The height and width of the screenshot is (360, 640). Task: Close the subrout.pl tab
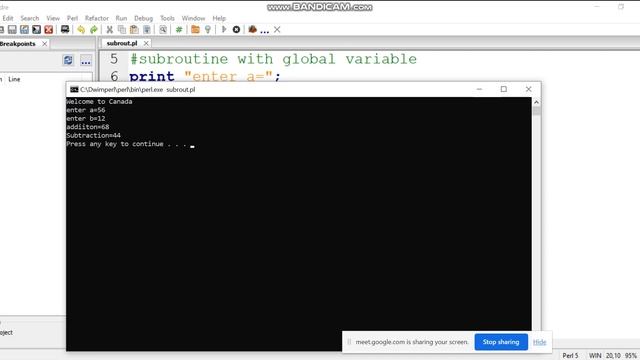coord(146,43)
